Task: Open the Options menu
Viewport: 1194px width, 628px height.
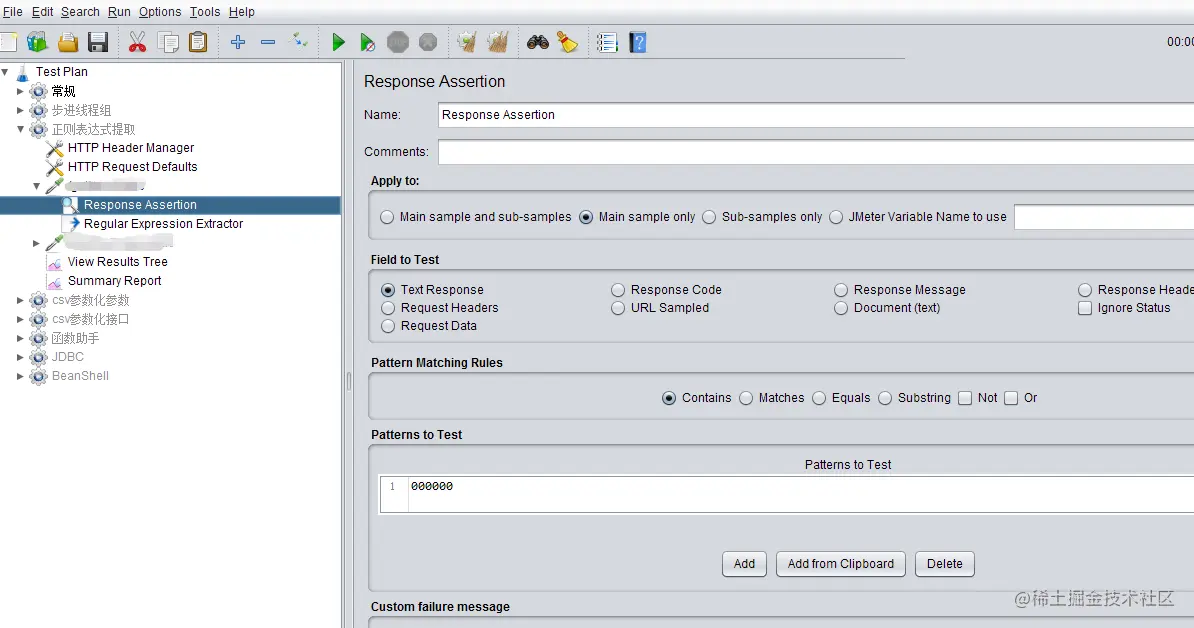Action: point(160,12)
